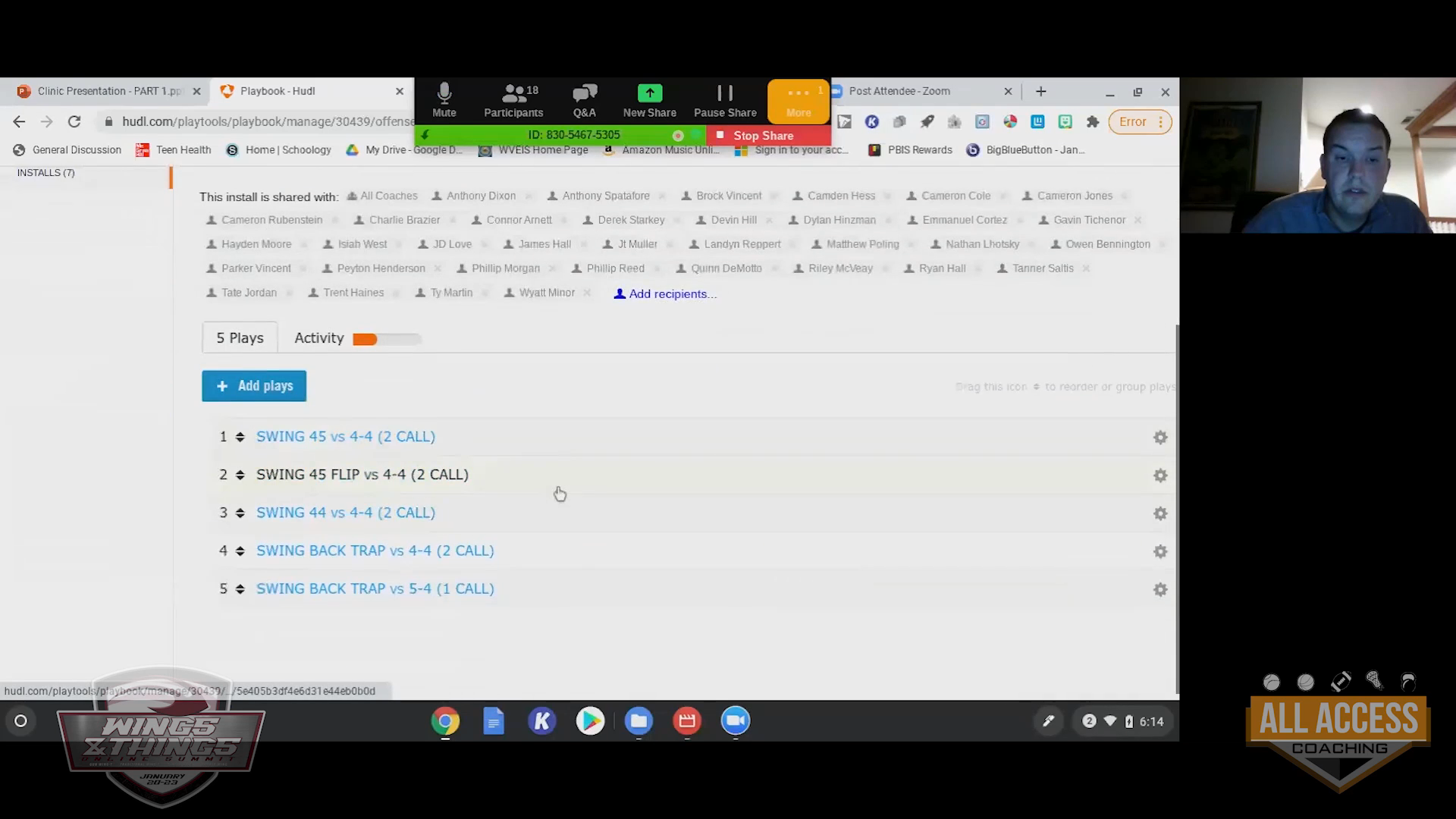Reload the page with refresh icon
This screenshot has height=819, width=1456.
(74, 121)
